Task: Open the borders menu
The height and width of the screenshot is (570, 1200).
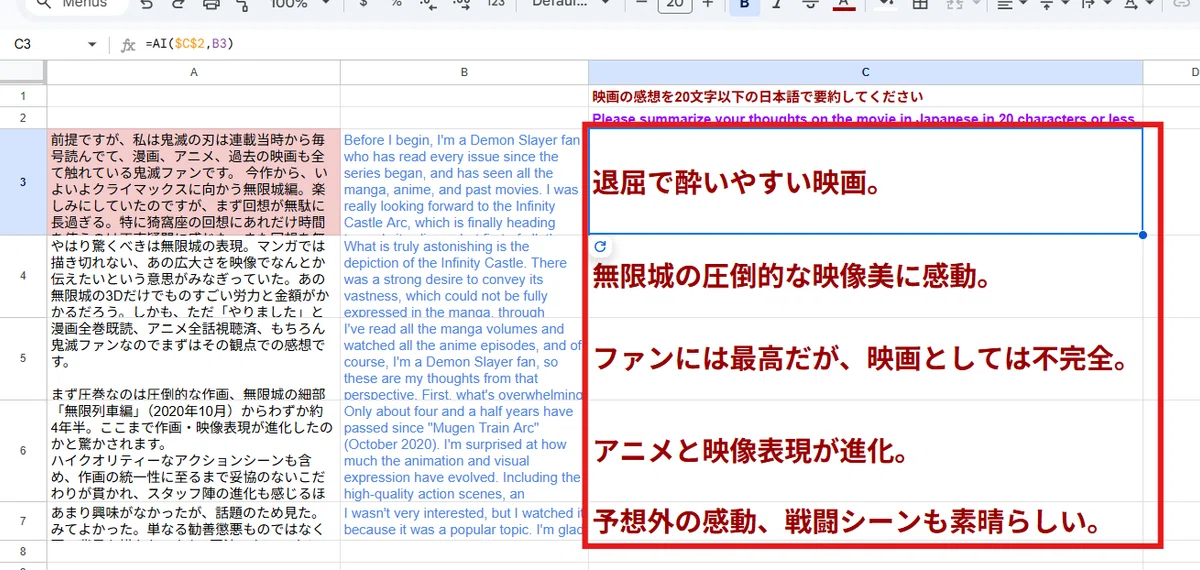Action: pyautogui.click(x=920, y=4)
